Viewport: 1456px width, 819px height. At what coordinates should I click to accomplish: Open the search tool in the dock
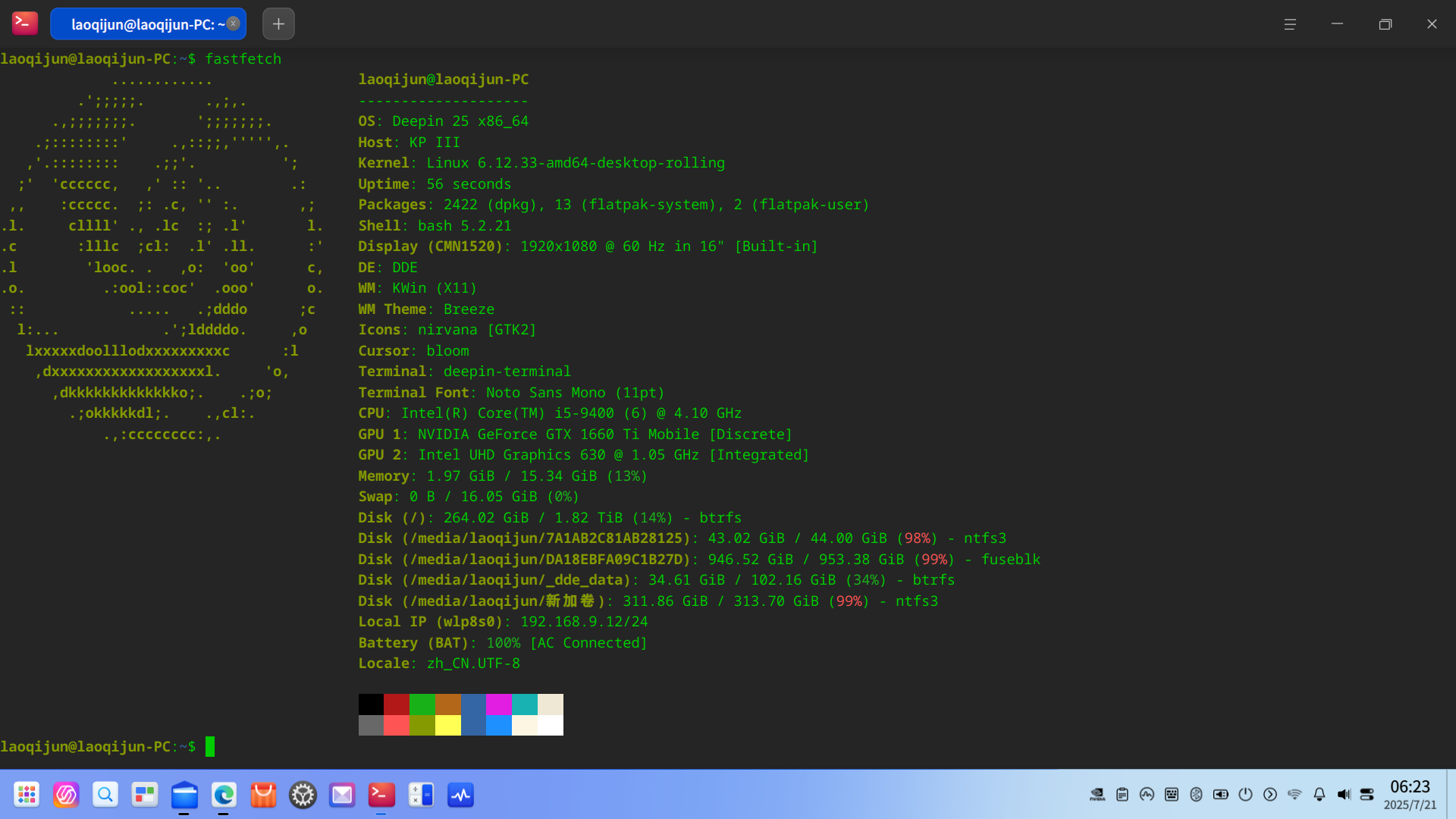pos(105,795)
